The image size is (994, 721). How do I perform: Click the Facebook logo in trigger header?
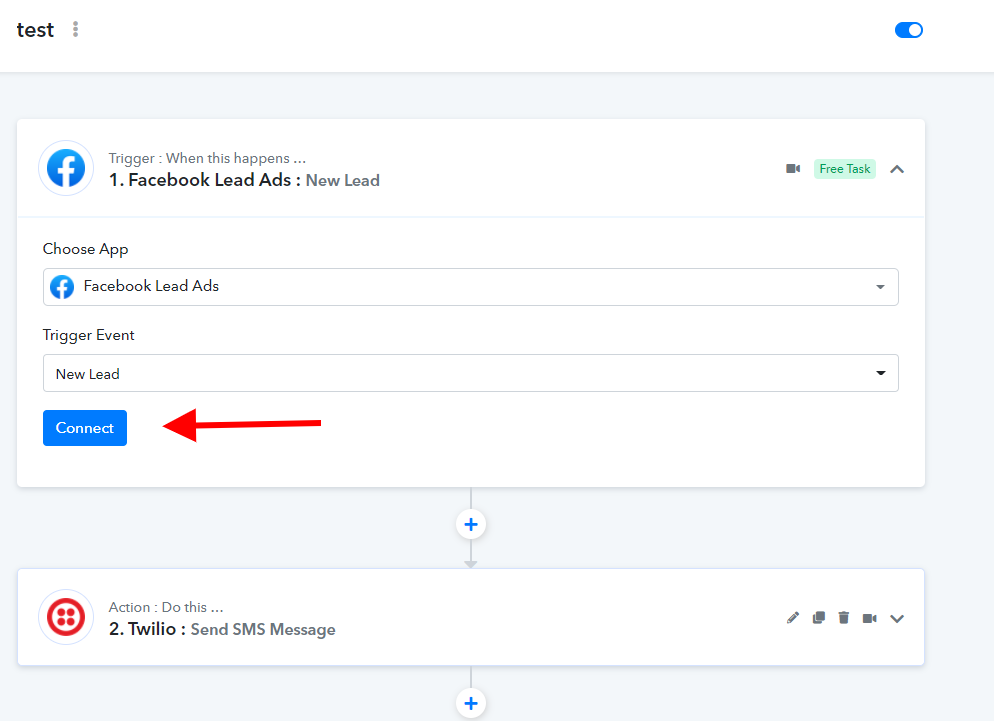pyautogui.click(x=66, y=168)
